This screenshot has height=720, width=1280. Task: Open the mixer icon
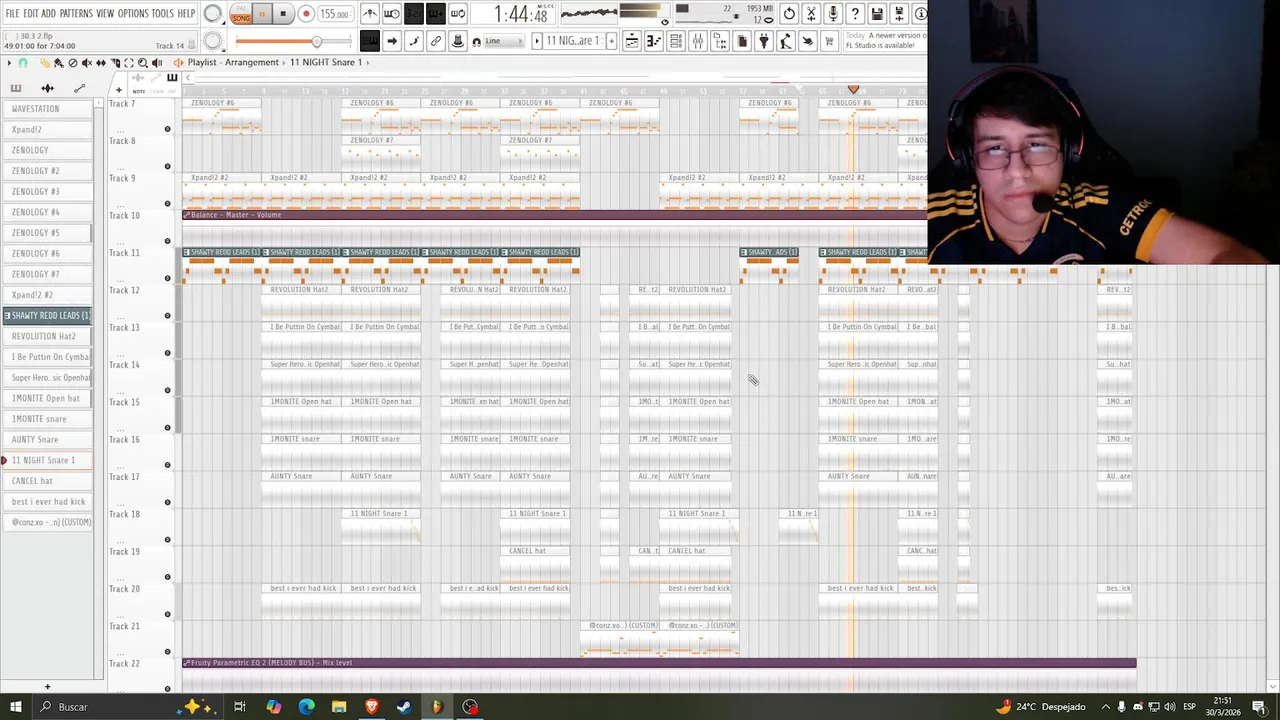[697, 41]
